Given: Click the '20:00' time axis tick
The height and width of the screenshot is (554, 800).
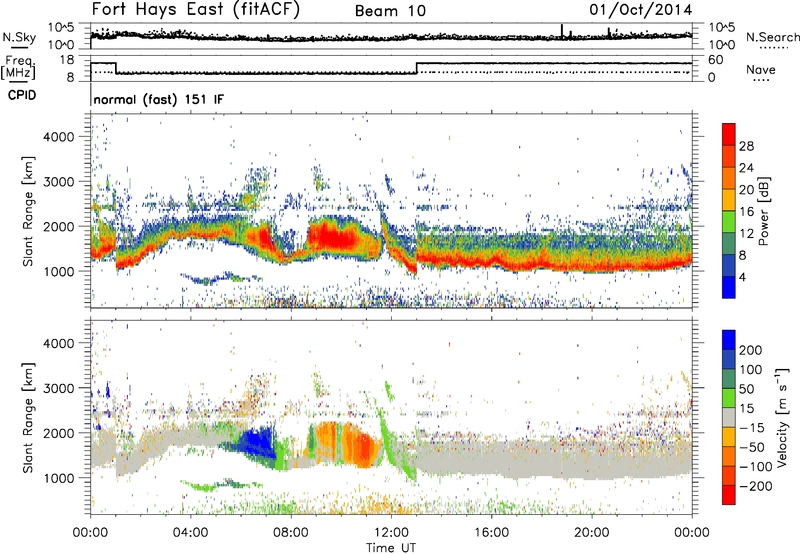Looking at the screenshot, I should click(591, 532).
